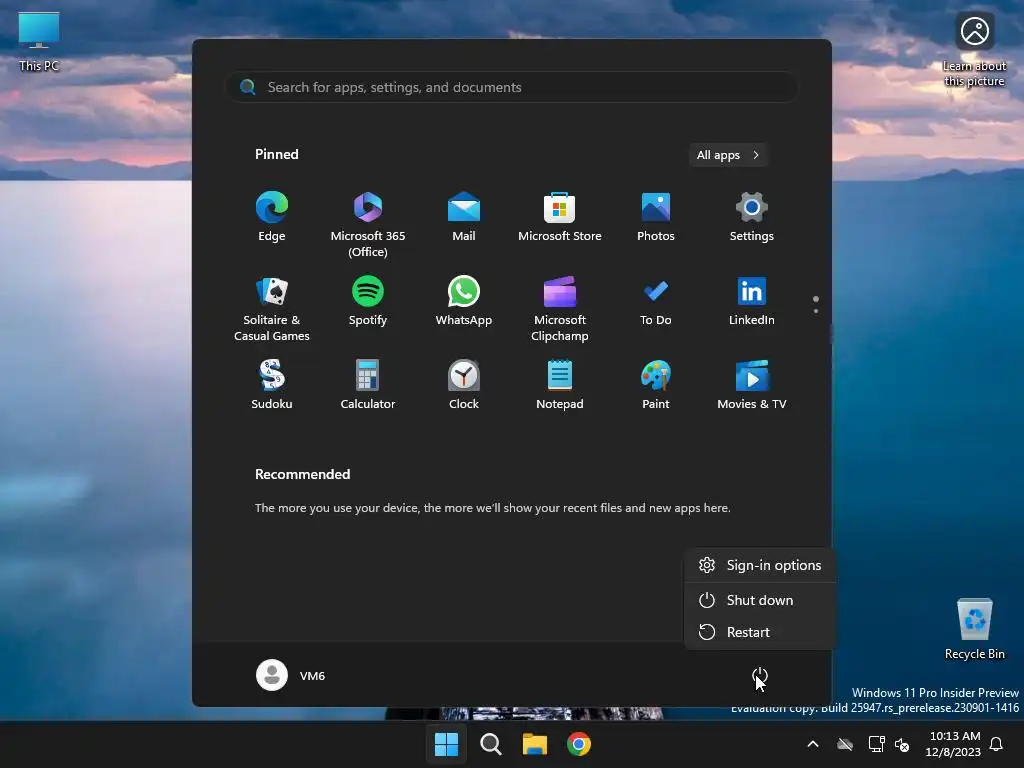Open LinkedIn

(x=752, y=301)
